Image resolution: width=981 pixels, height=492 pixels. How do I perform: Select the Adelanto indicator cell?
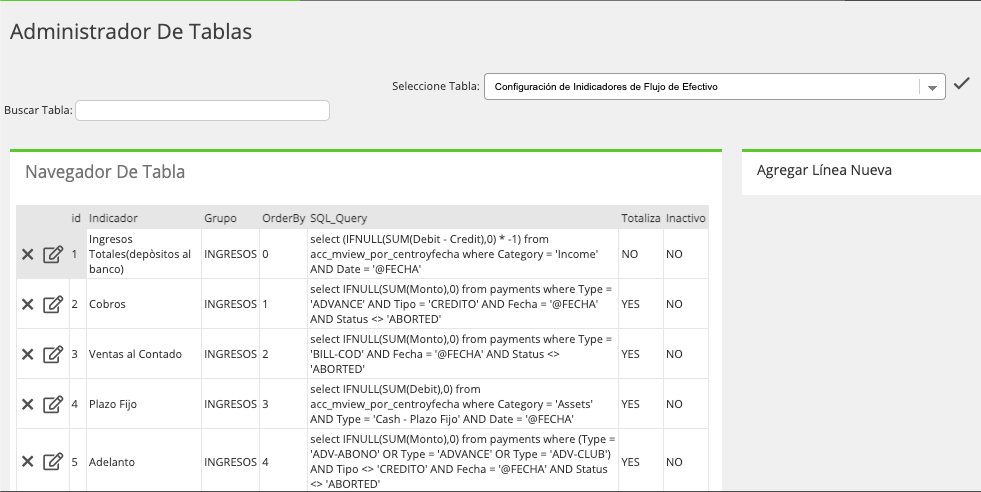tap(144, 462)
